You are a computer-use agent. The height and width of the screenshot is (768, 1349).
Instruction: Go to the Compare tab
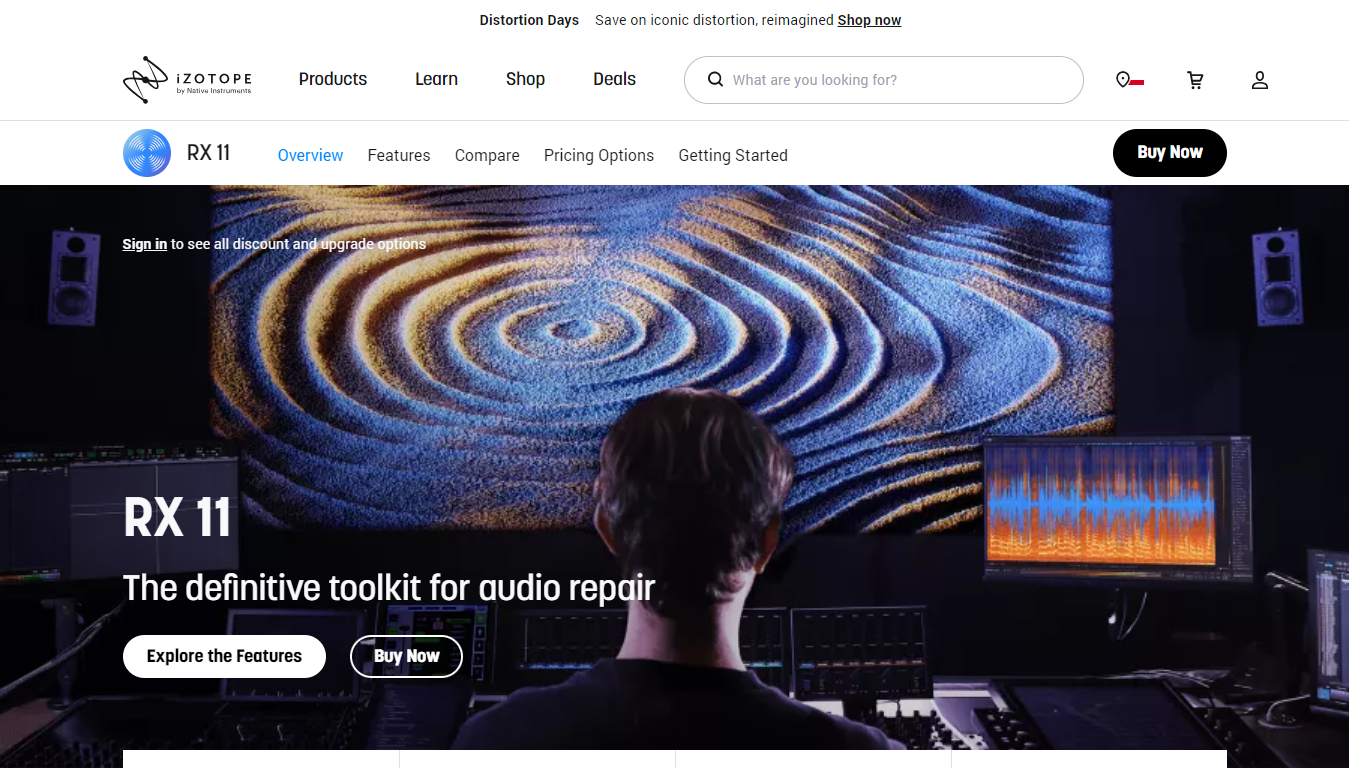click(x=487, y=155)
